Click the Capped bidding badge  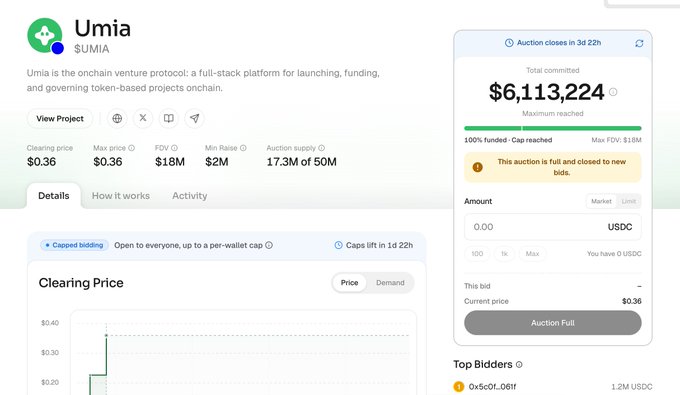[x=74, y=245]
